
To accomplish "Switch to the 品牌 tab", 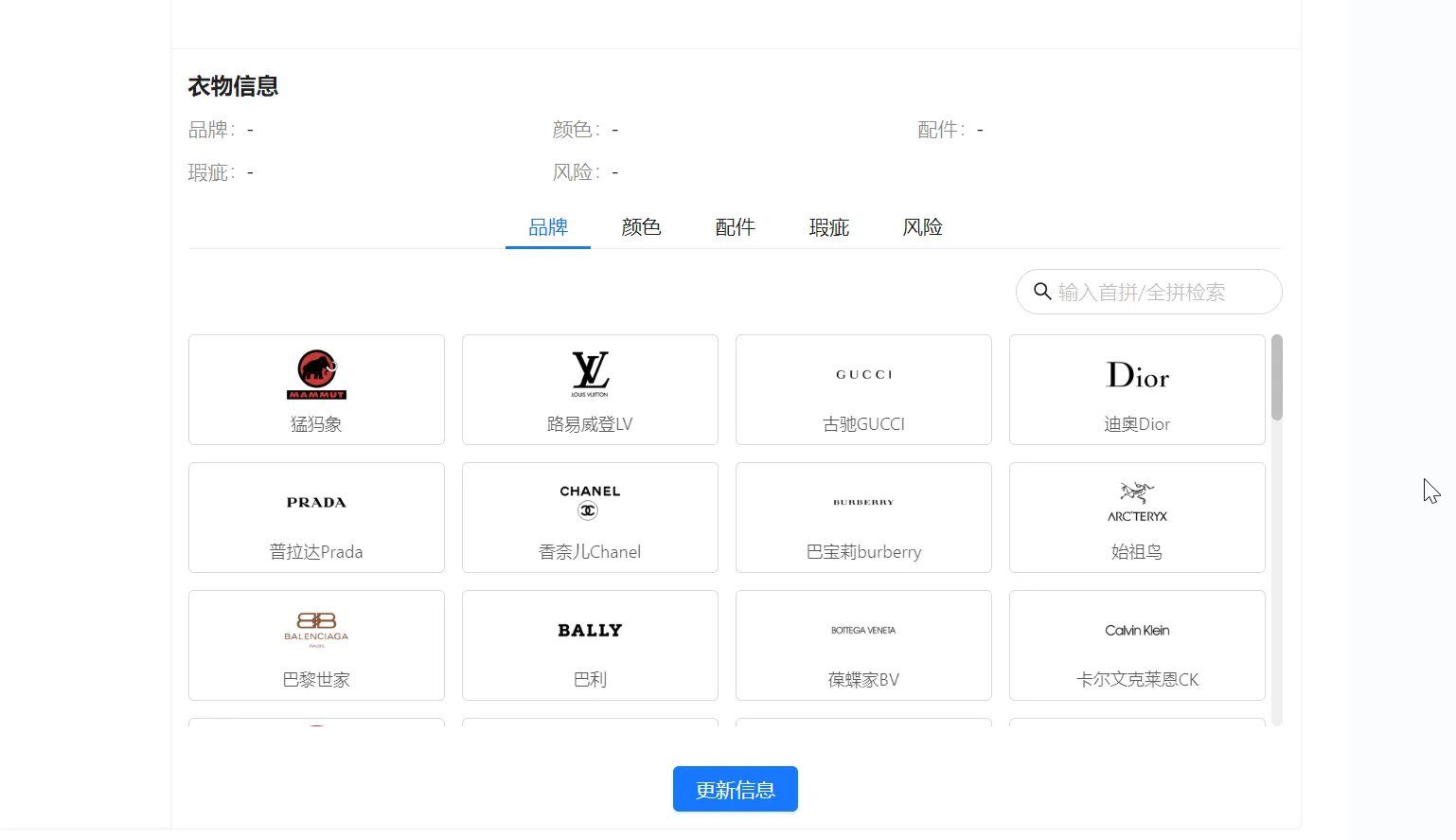I will tap(548, 227).
